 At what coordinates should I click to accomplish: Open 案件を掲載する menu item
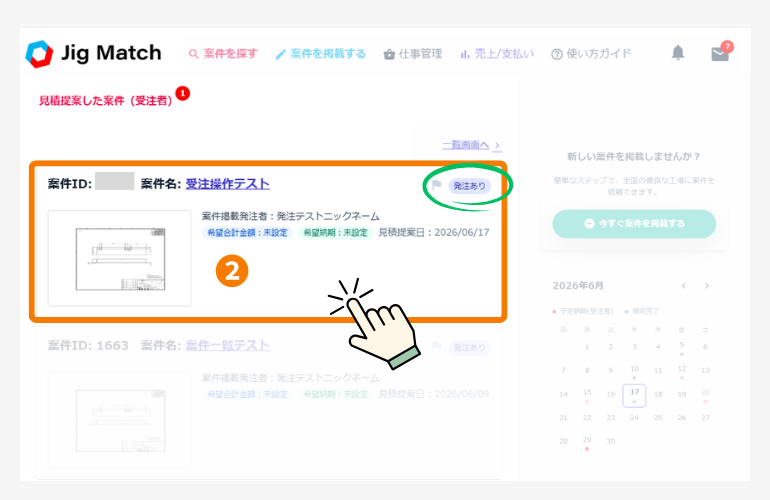click(x=321, y=54)
